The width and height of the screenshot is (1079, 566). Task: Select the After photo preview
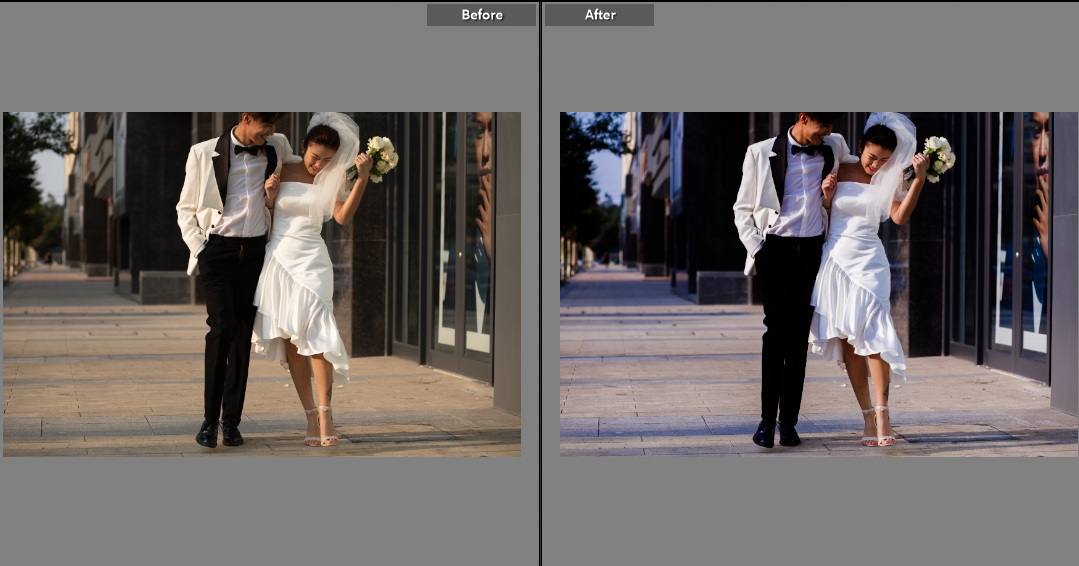point(818,284)
